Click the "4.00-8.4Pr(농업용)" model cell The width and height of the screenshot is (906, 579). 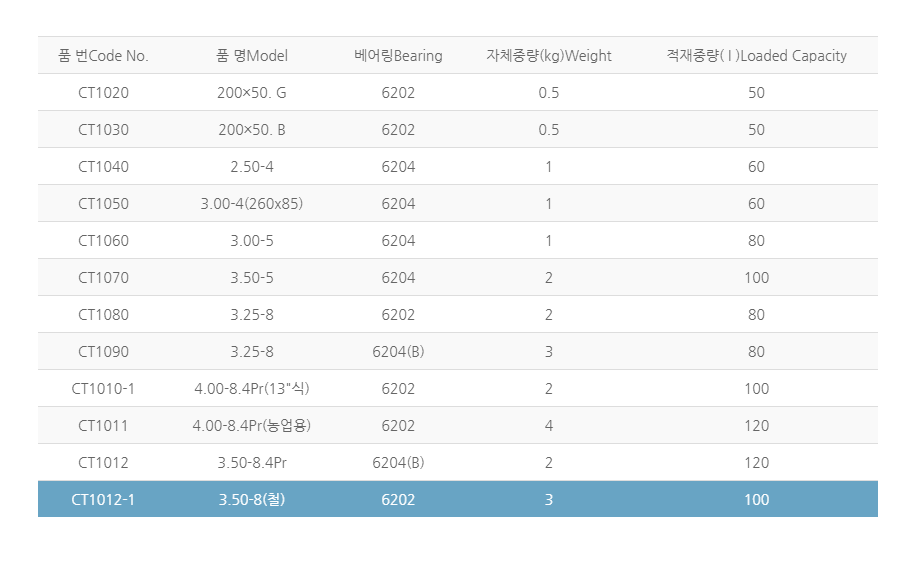pyautogui.click(x=251, y=426)
